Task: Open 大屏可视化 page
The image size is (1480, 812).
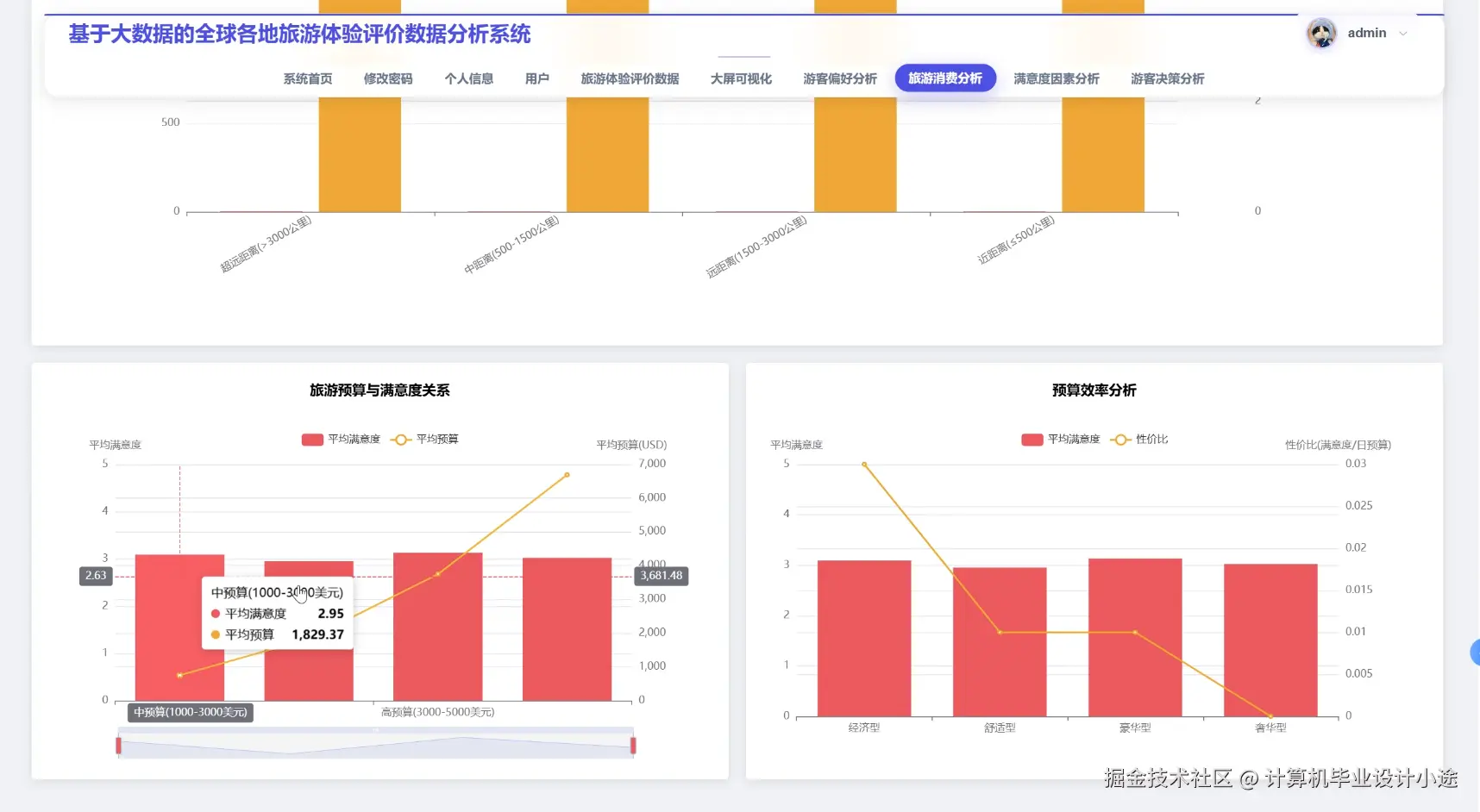Action: click(x=741, y=78)
